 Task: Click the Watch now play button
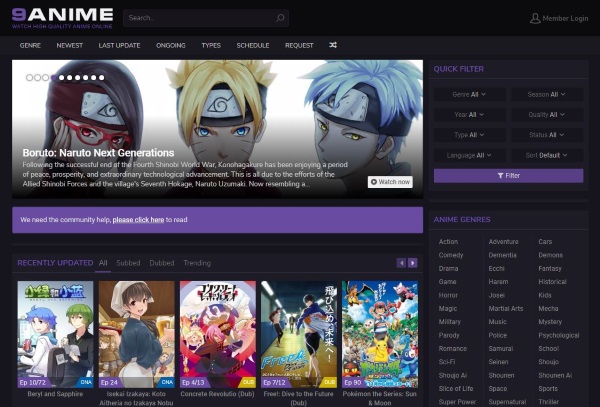coord(389,182)
